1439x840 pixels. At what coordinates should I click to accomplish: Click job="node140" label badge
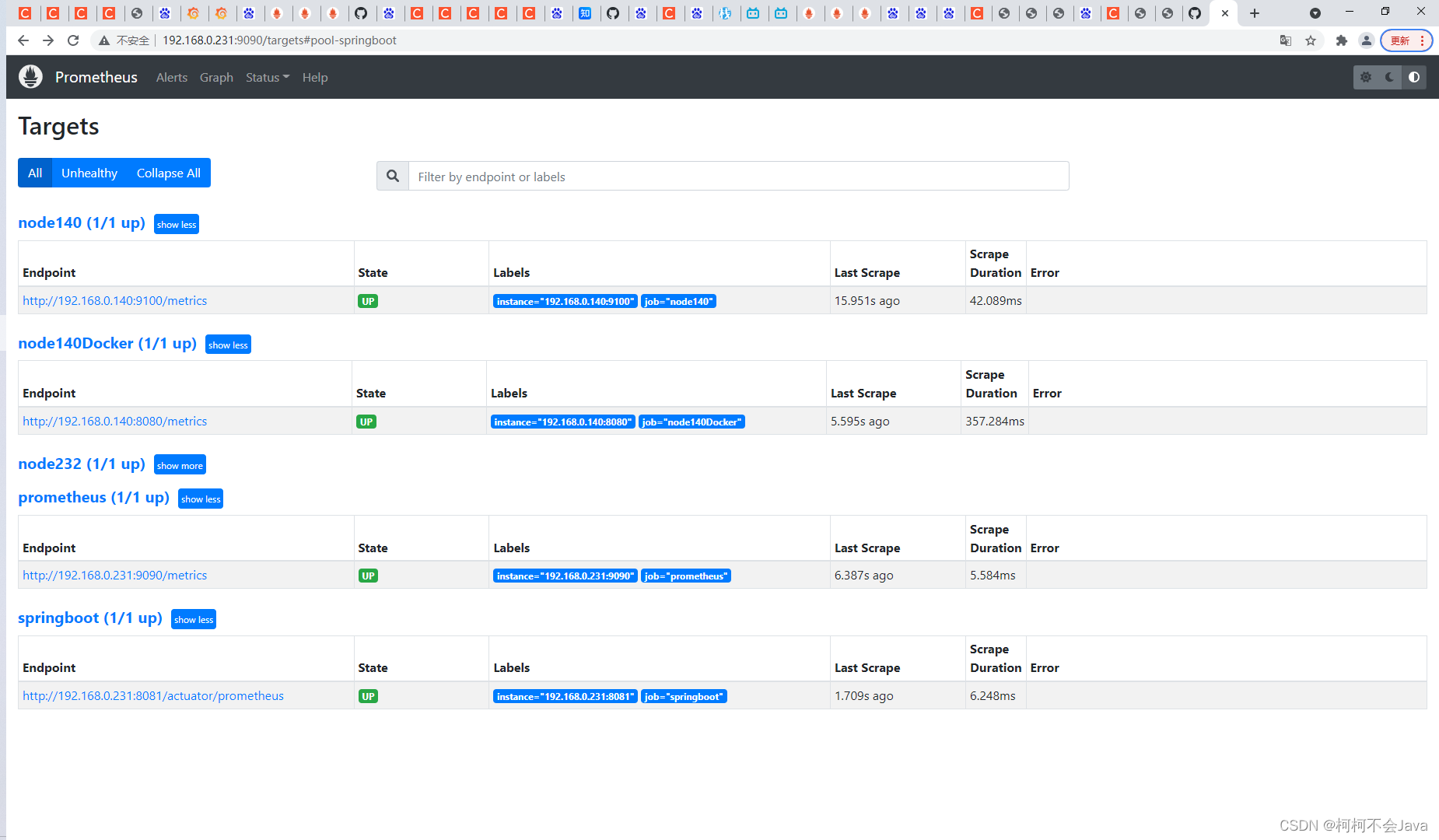(679, 301)
